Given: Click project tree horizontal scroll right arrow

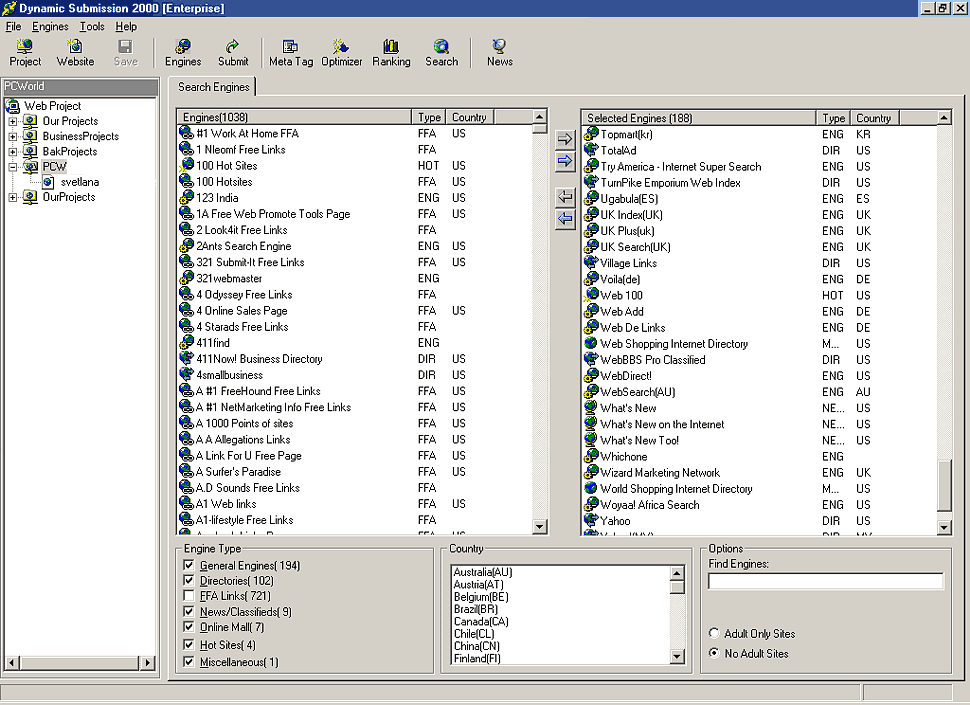Looking at the screenshot, I should [147, 662].
